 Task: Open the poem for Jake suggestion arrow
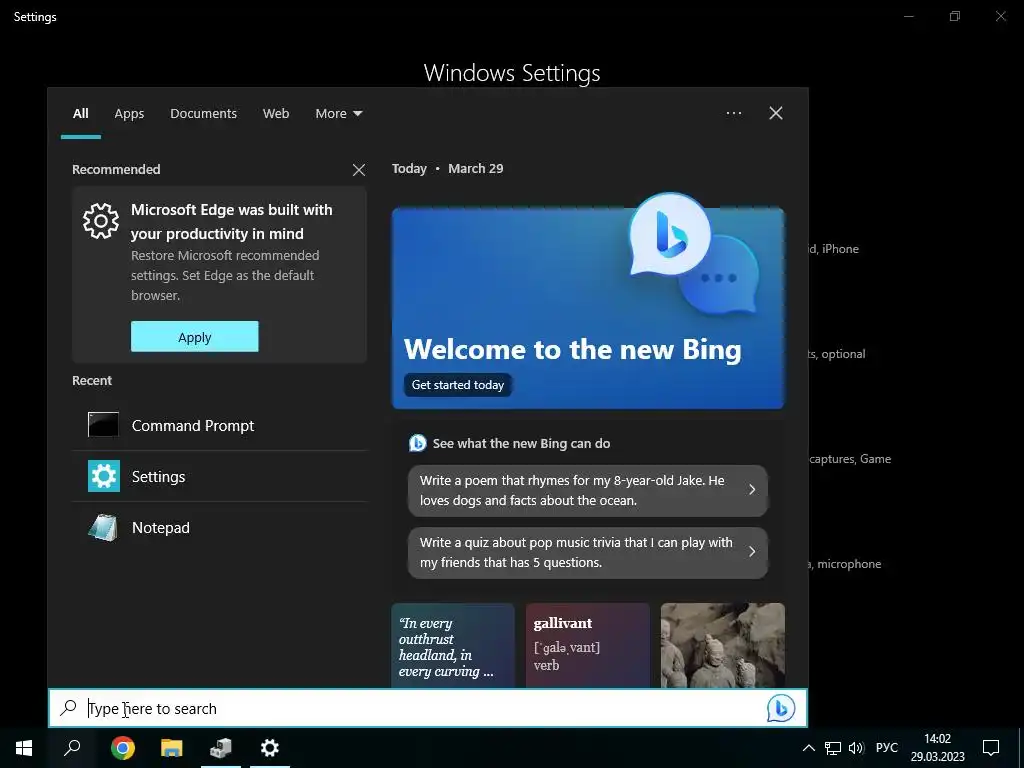tap(752, 490)
